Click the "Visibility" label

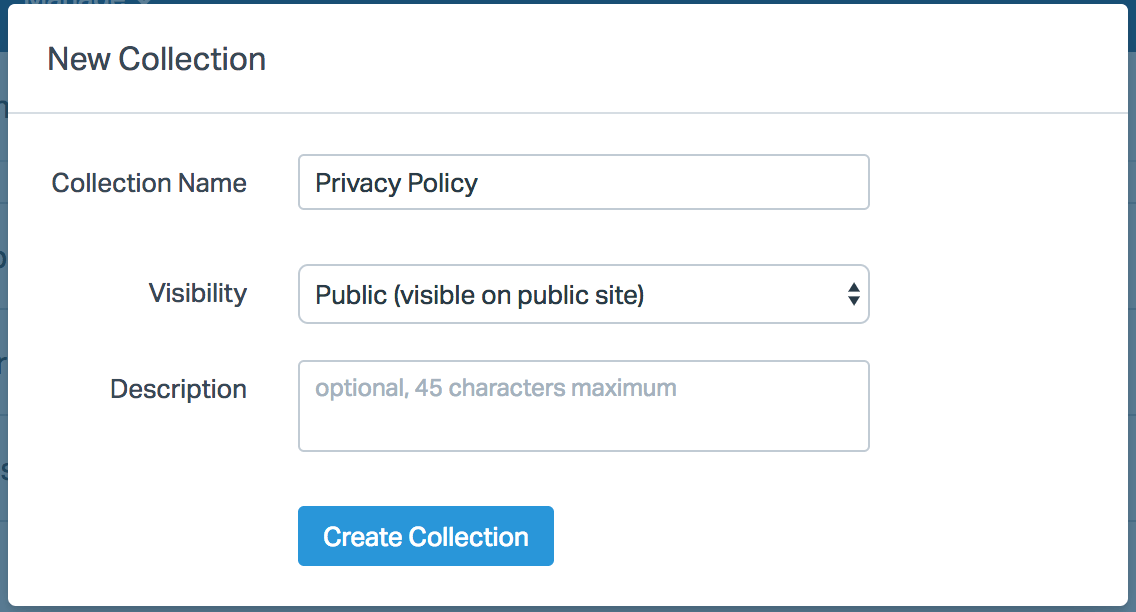197,293
